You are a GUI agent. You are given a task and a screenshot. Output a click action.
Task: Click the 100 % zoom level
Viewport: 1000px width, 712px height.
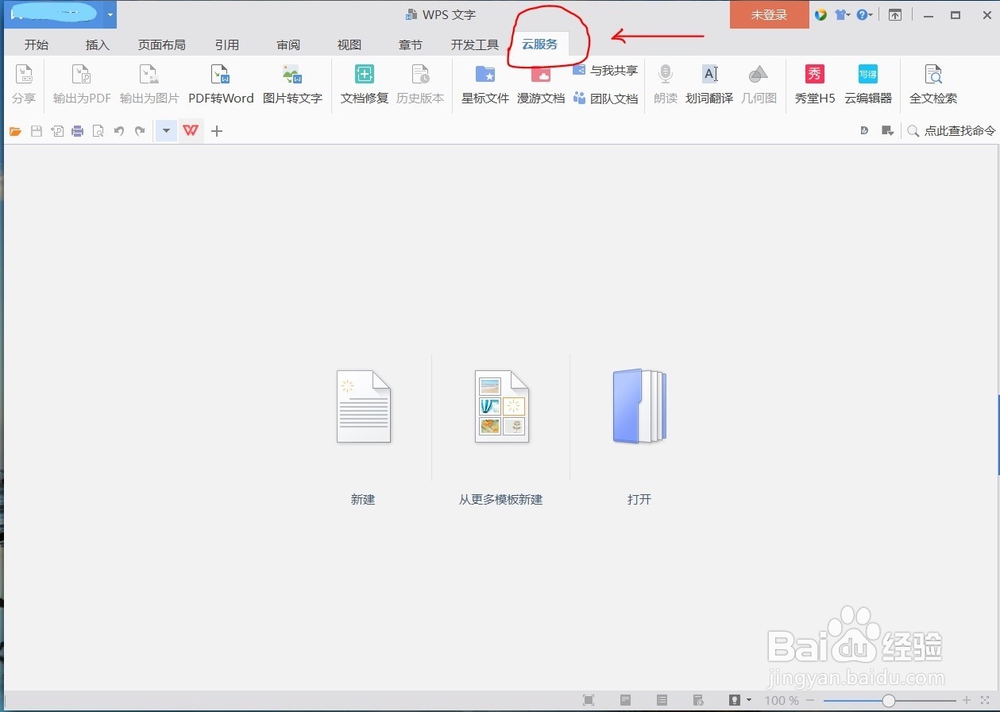coord(781,701)
